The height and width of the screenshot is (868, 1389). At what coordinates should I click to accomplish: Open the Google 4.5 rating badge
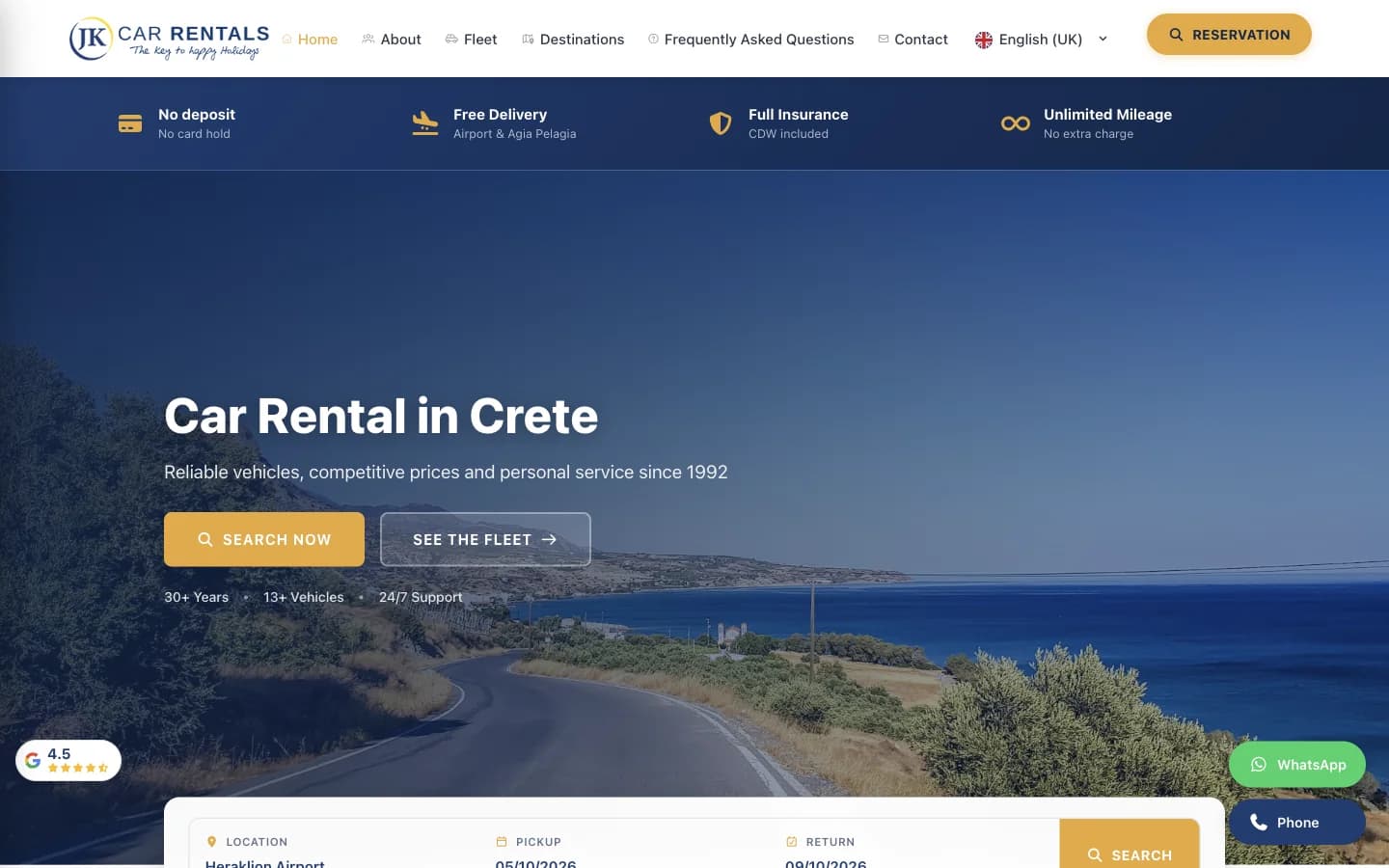coord(68,760)
